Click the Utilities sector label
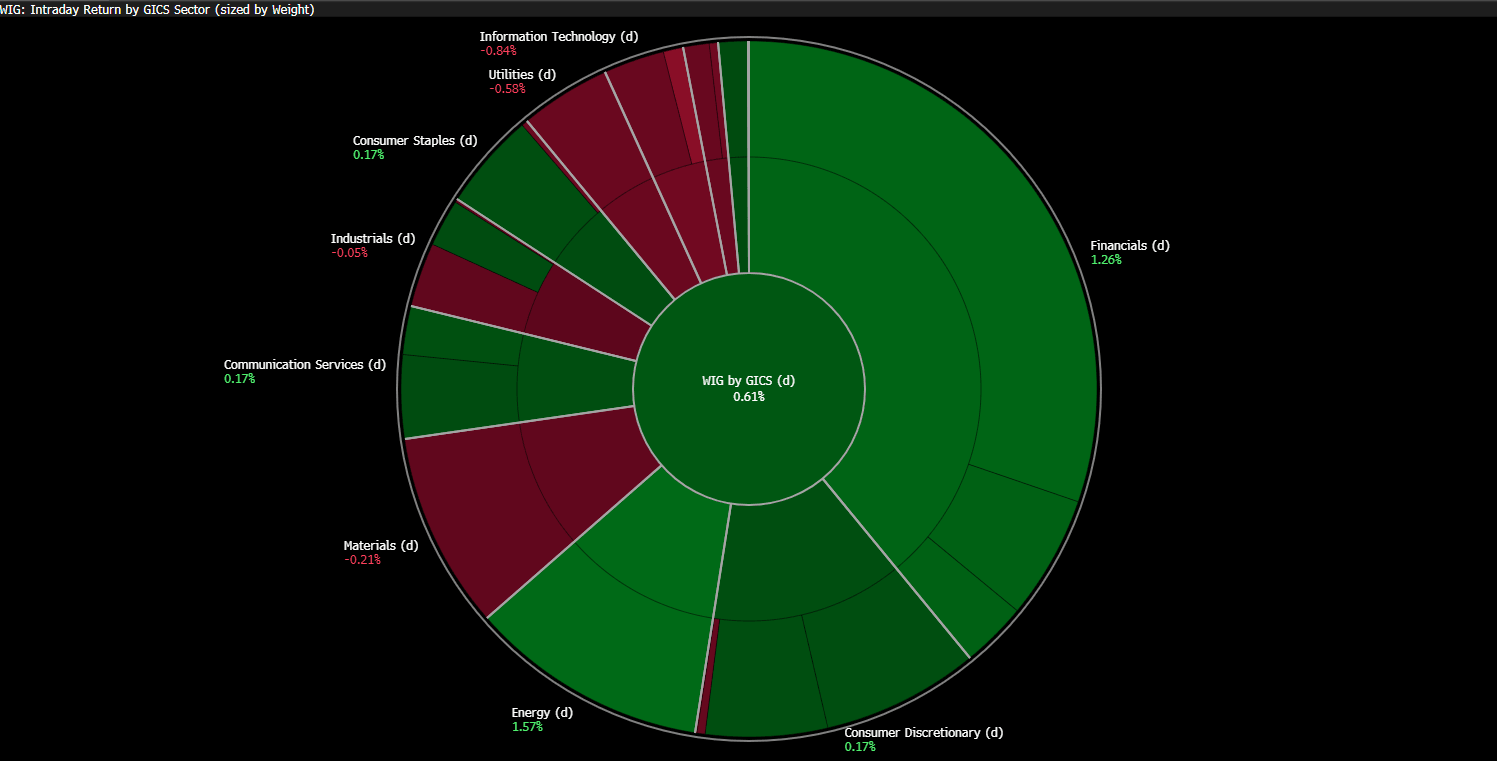The image size is (1497, 761). pyautogui.click(x=522, y=75)
